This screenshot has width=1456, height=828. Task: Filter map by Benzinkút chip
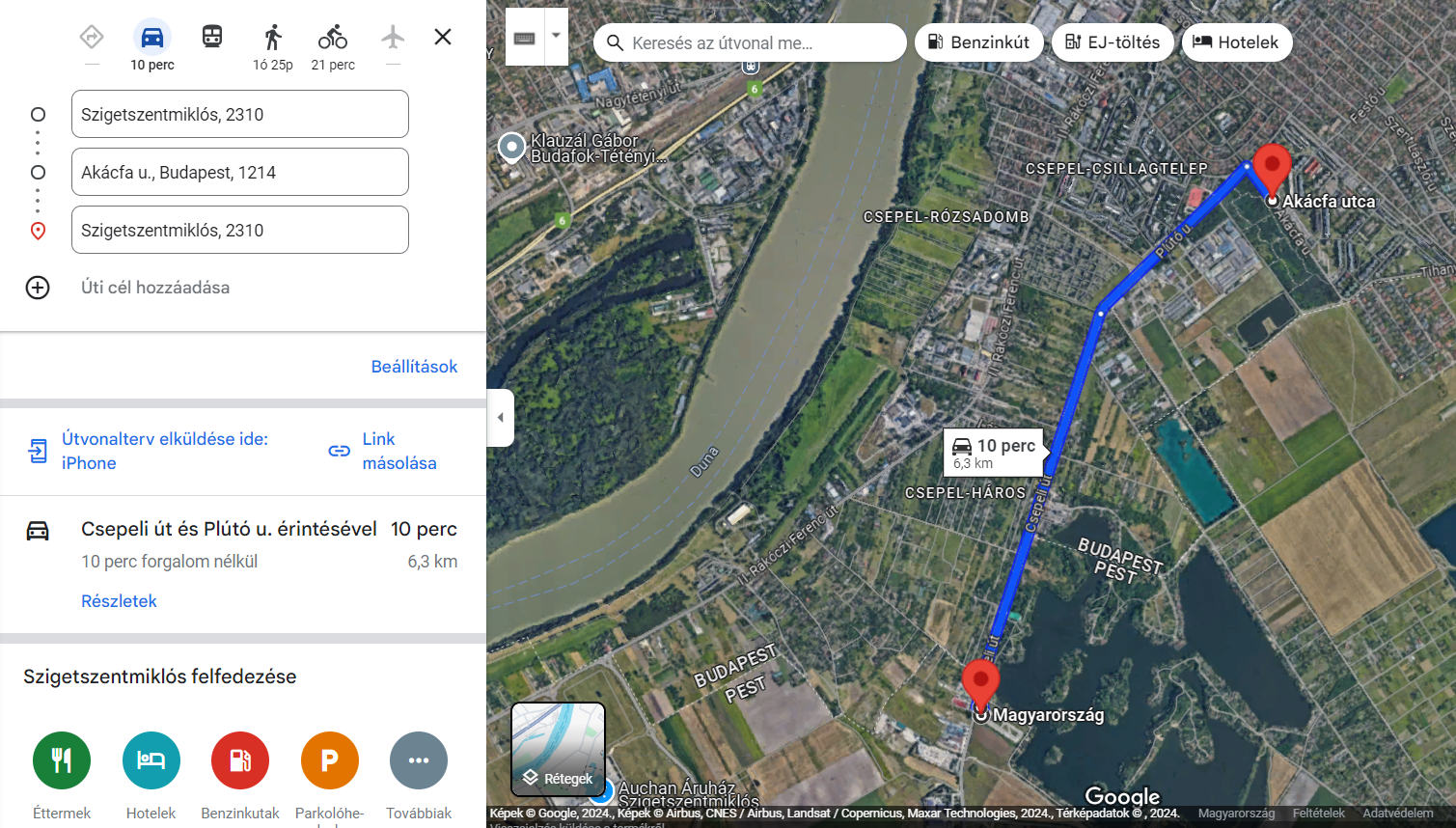[979, 42]
